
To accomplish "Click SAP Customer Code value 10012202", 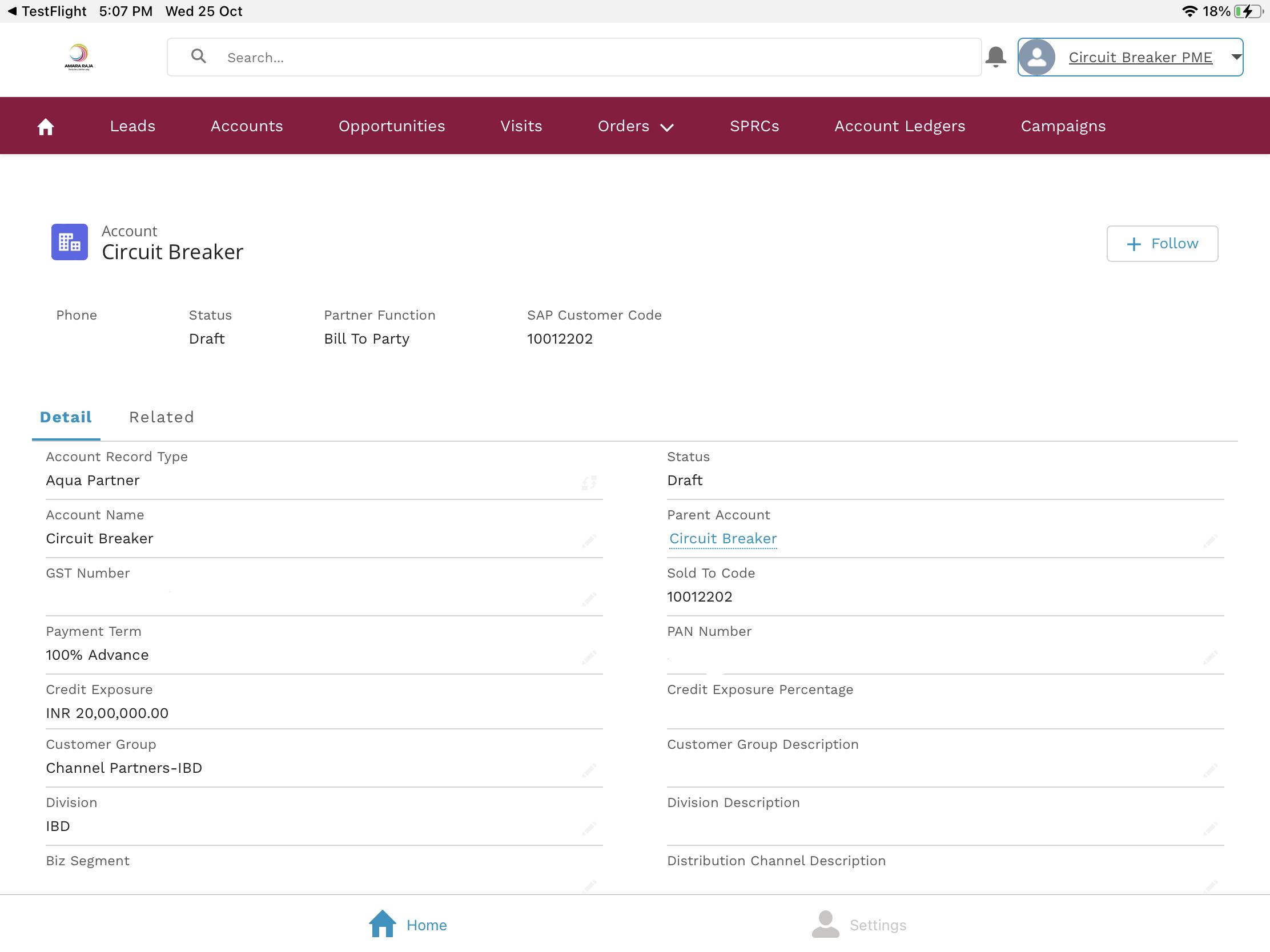I will point(560,338).
